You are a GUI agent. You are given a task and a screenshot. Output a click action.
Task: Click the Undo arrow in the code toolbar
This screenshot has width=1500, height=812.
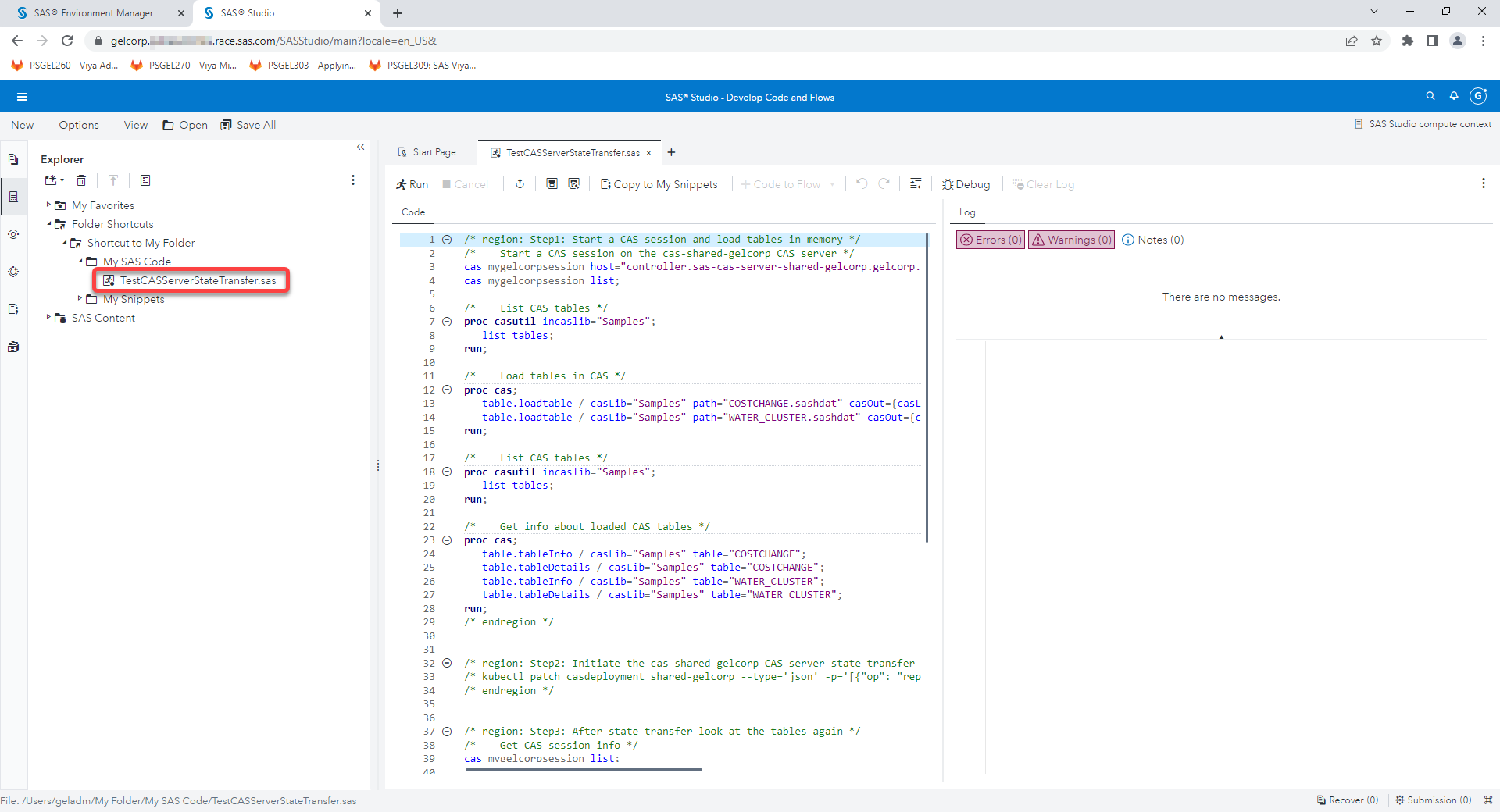(x=862, y=184)
